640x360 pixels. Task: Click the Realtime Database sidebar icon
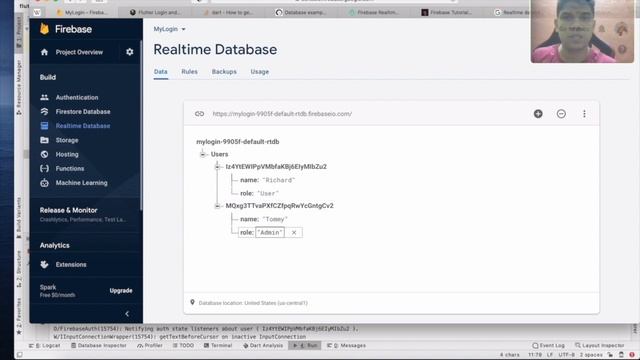point(44,126)
